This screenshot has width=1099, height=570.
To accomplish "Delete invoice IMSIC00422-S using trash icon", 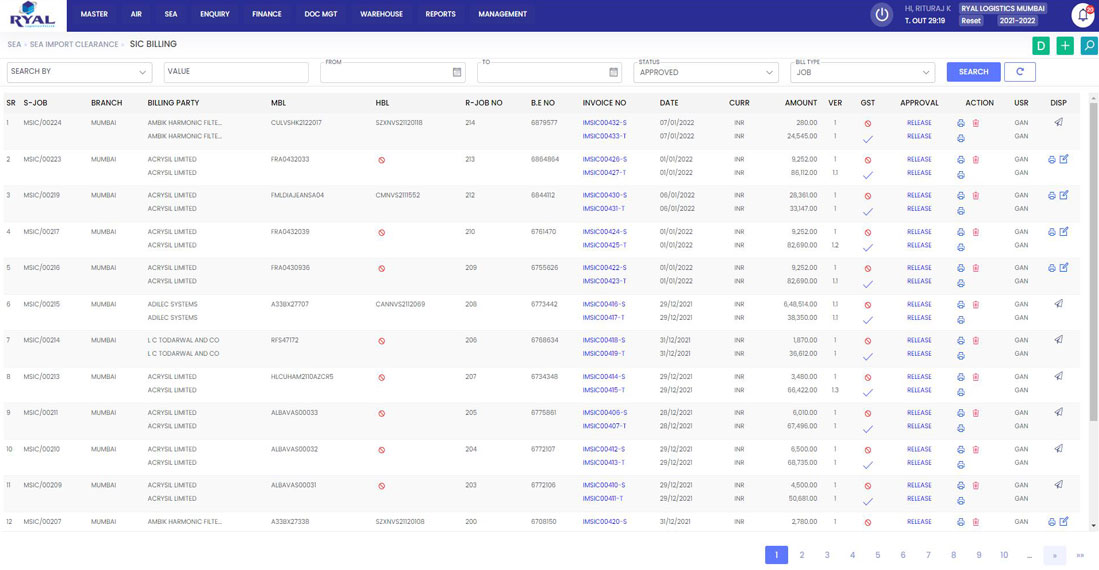I will coord(976,268).
